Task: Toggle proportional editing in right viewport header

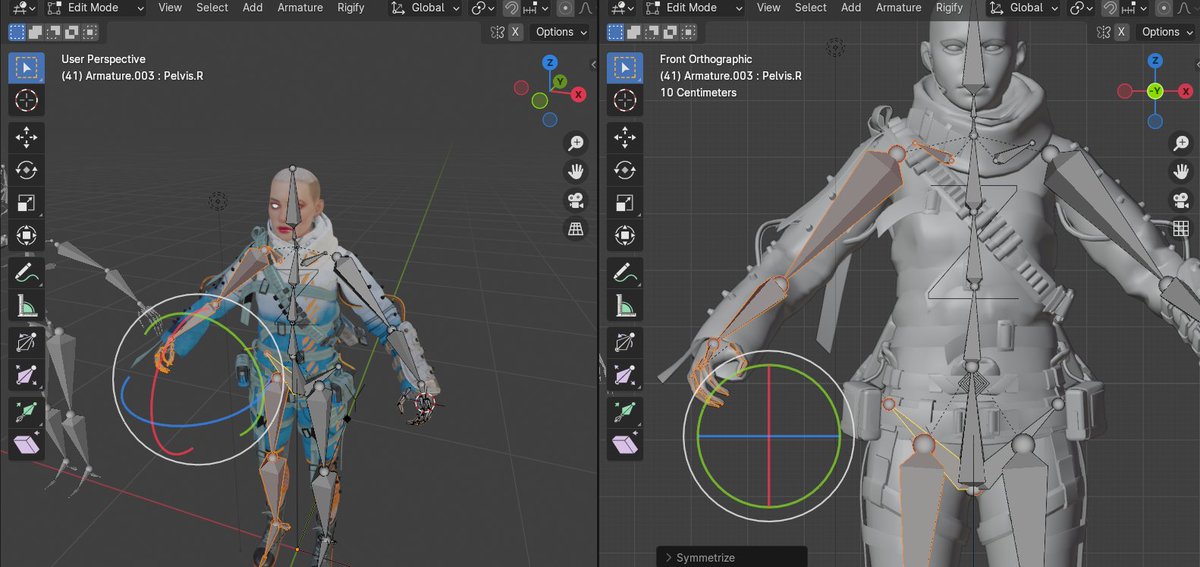Action: click(1166, 8)
